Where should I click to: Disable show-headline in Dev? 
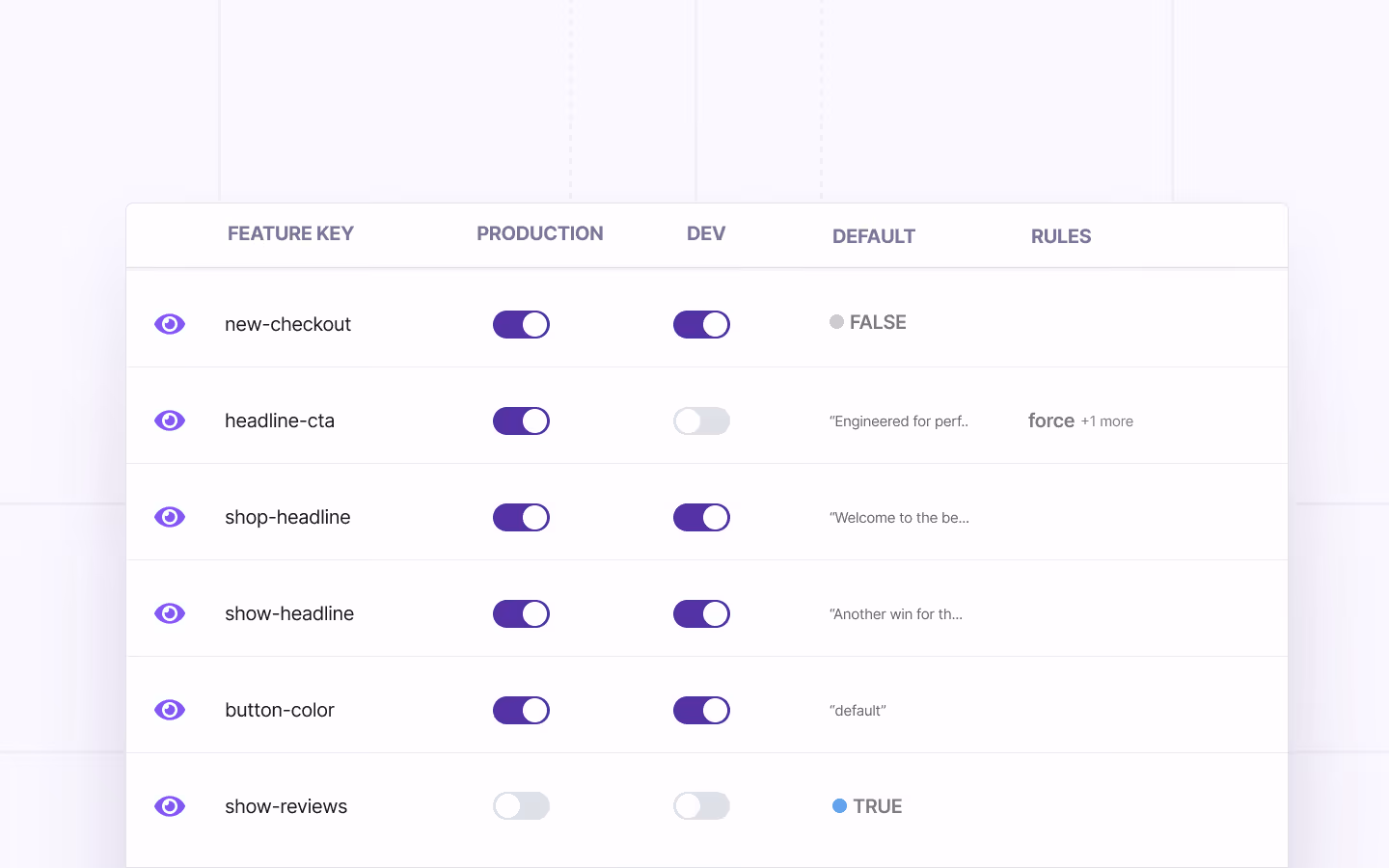(x=701, y=613)
